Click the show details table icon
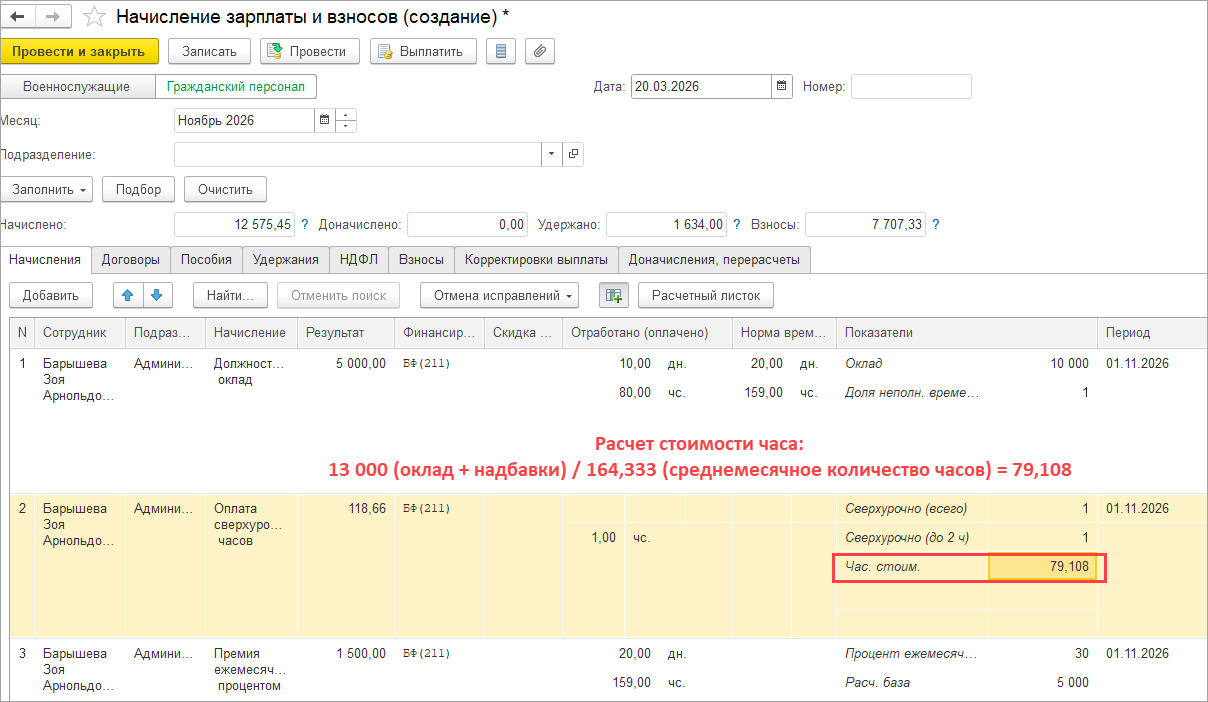 pos(612,295)
